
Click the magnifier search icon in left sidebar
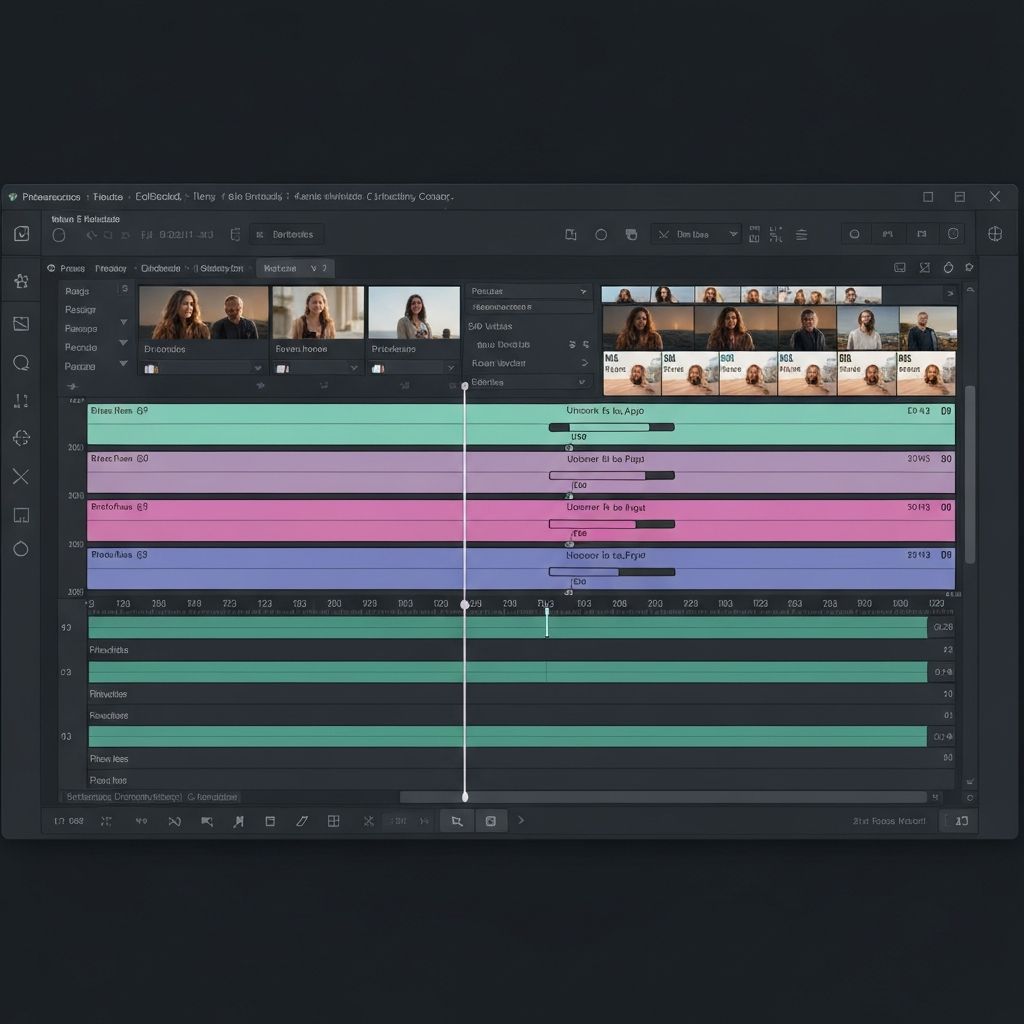[x=21, y=363]
